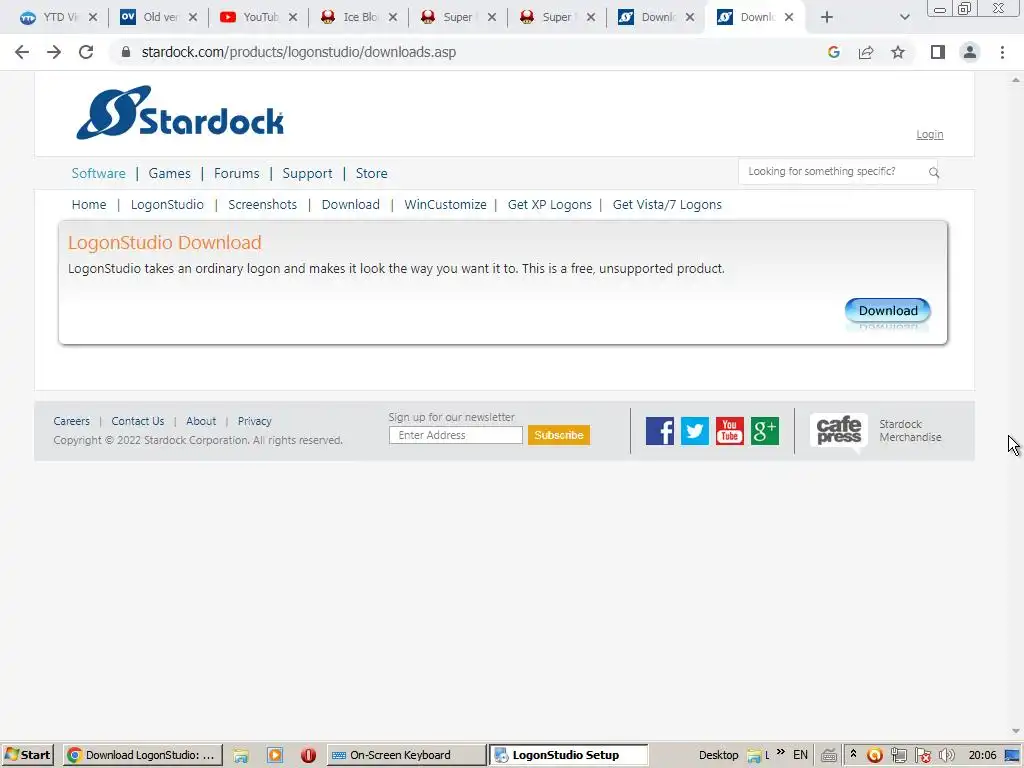
Task: Switch to the Ice Block tab
Action: [351, 17]
